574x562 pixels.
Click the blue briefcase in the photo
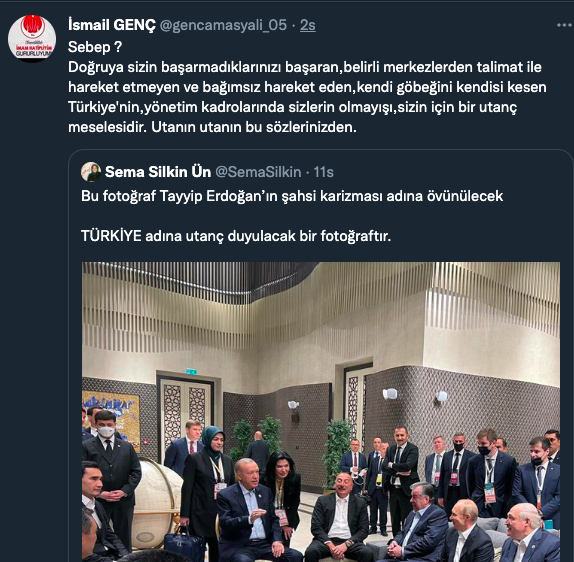pos(185,546)
